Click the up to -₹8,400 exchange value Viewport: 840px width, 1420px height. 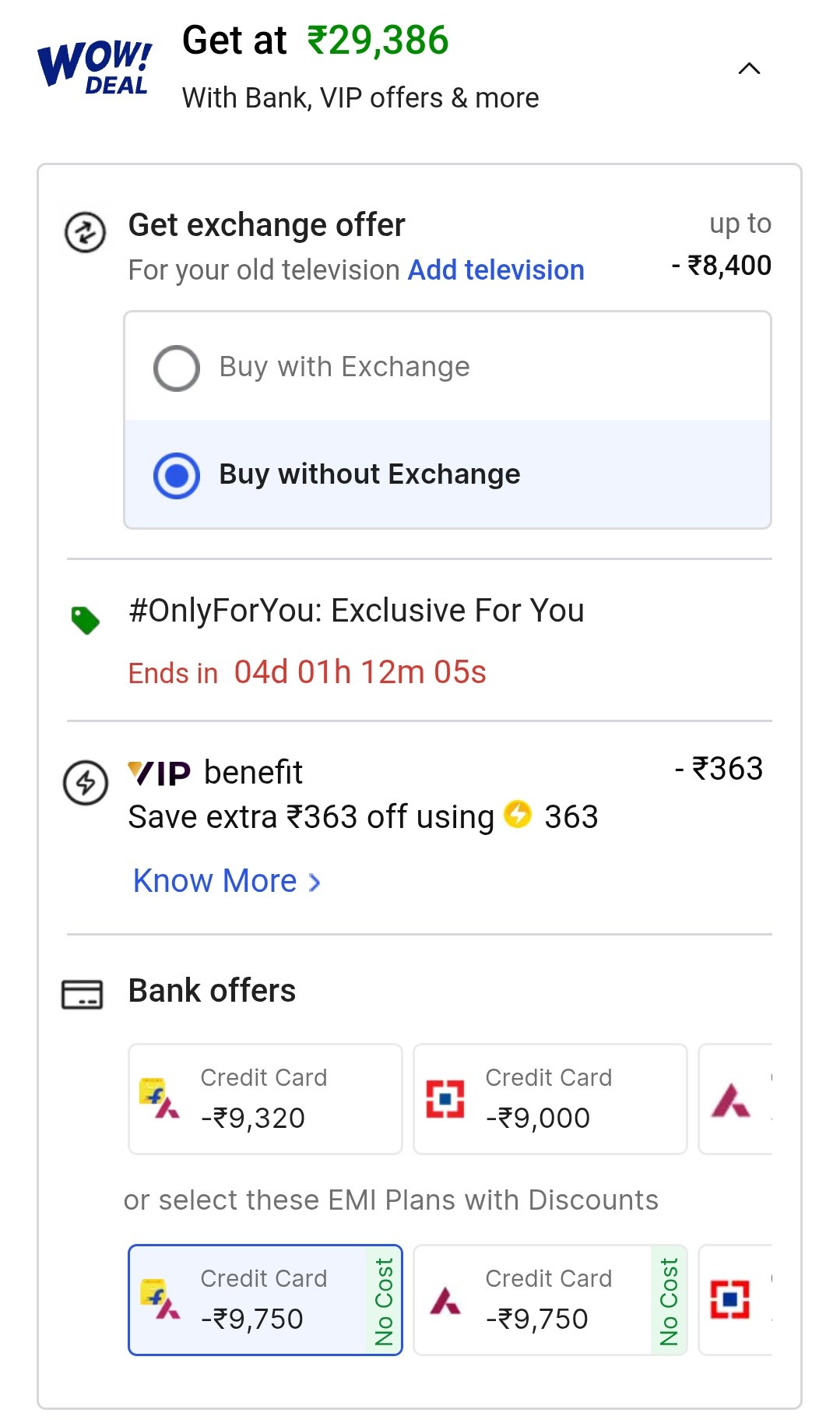pyautogui.click(x=722, y=245)
